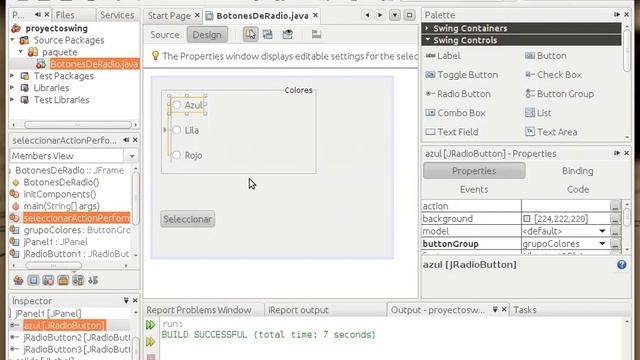Click Code button in Properties panel

[578, 189]
